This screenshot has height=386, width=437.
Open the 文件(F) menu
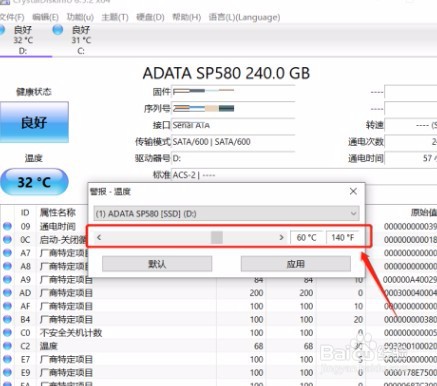pos(12,17)
